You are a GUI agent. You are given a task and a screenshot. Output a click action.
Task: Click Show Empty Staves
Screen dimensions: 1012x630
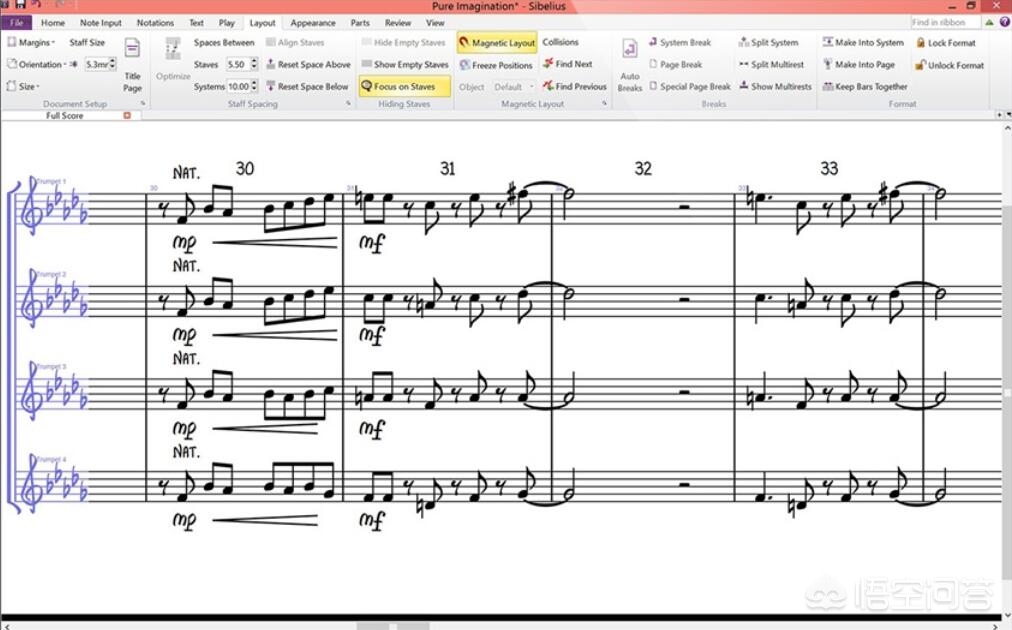click(x=405, y=65)
